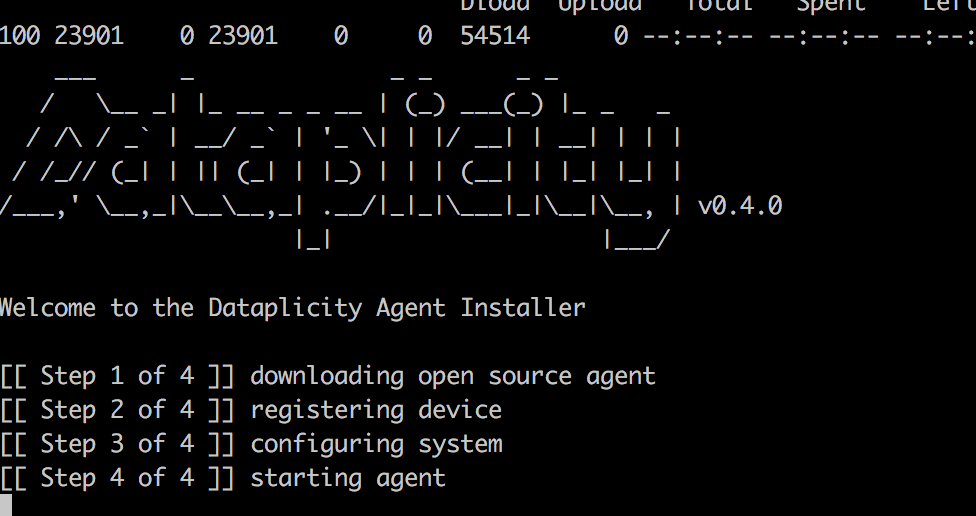
Task: Click the "[[ Step 4 of 4 ]]" marker
Action: pyautogui.click(x=117, y=478)
